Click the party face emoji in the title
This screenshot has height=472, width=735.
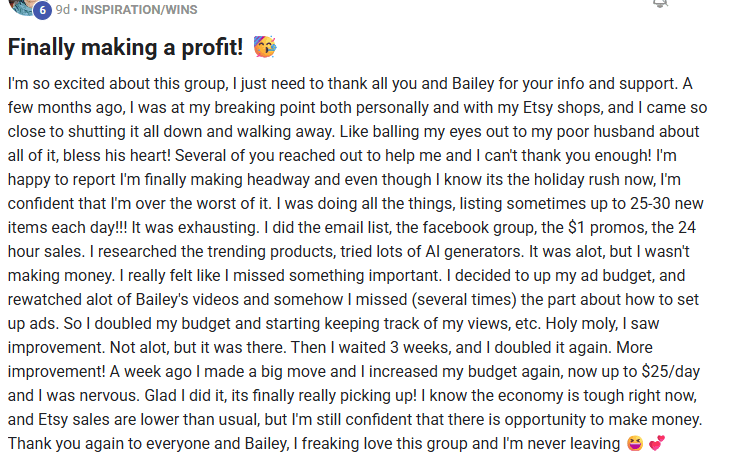click(265, 47)
